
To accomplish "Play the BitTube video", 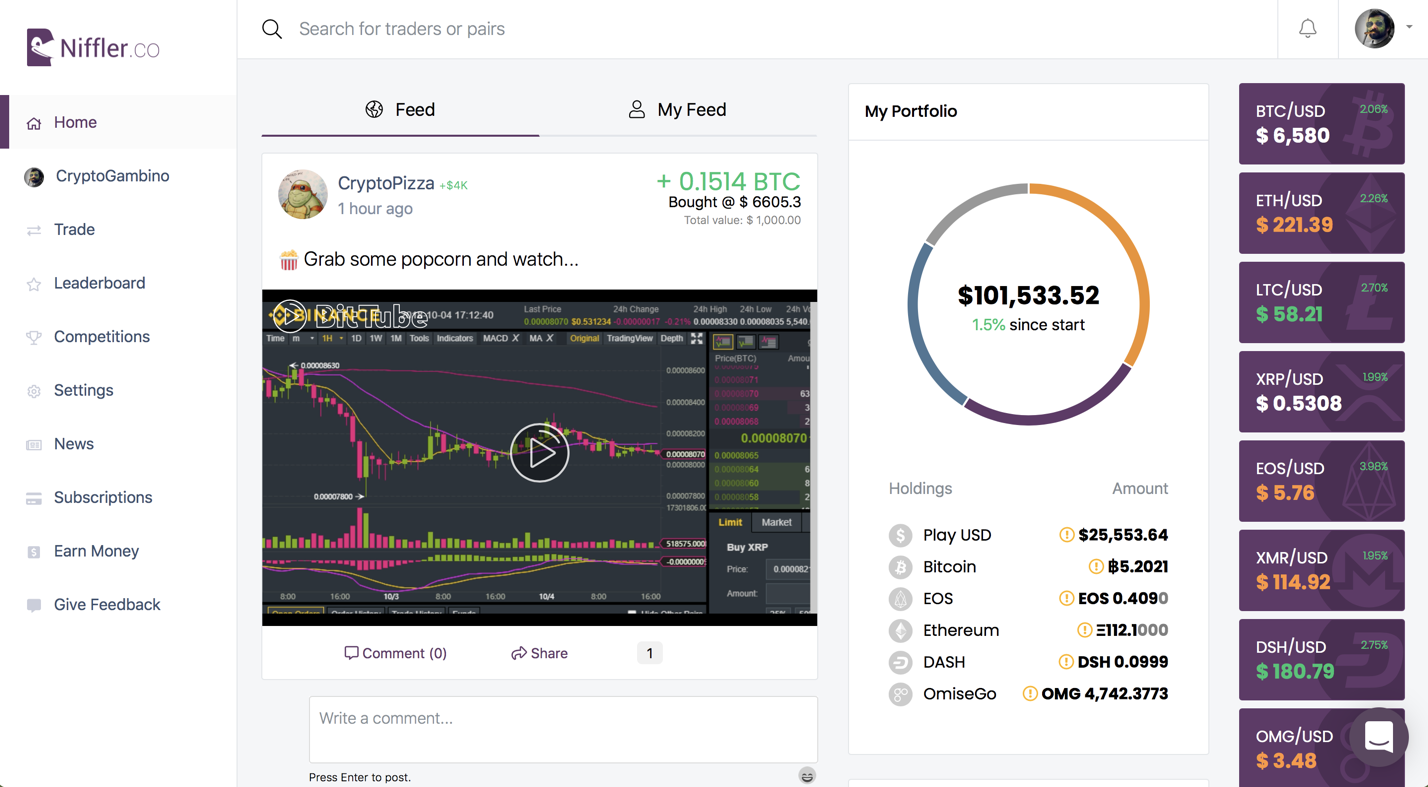I will (540, 453).
